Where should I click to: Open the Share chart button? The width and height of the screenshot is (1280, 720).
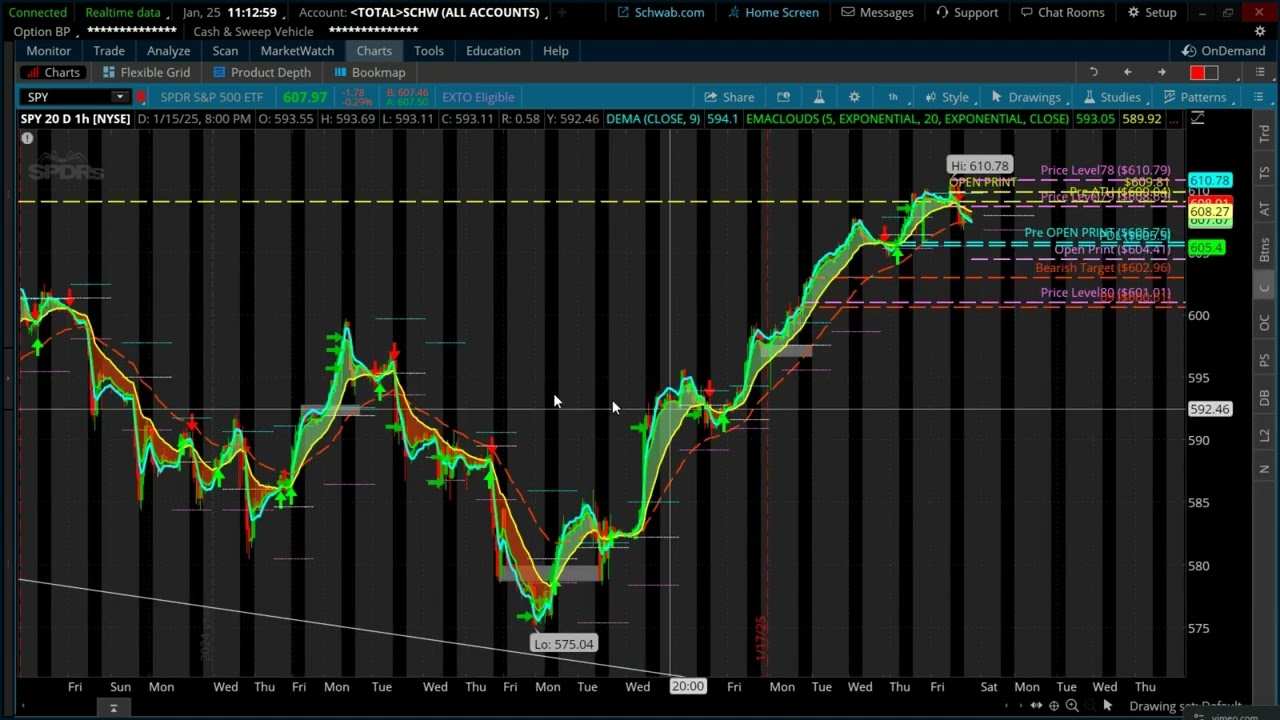[729, 97]
